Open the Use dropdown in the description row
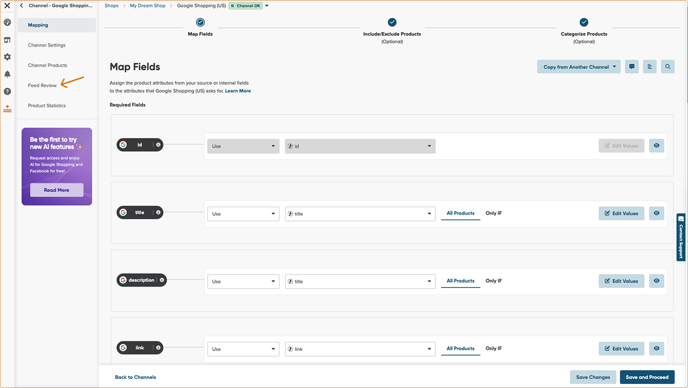This screenshot has width=688, height=388. click(243, 281)
